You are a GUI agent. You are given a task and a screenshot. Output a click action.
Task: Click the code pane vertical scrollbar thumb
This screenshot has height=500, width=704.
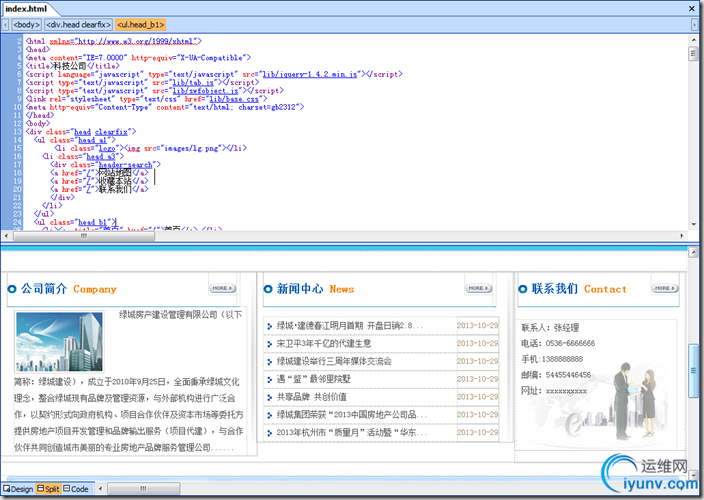tap(694, 54)
